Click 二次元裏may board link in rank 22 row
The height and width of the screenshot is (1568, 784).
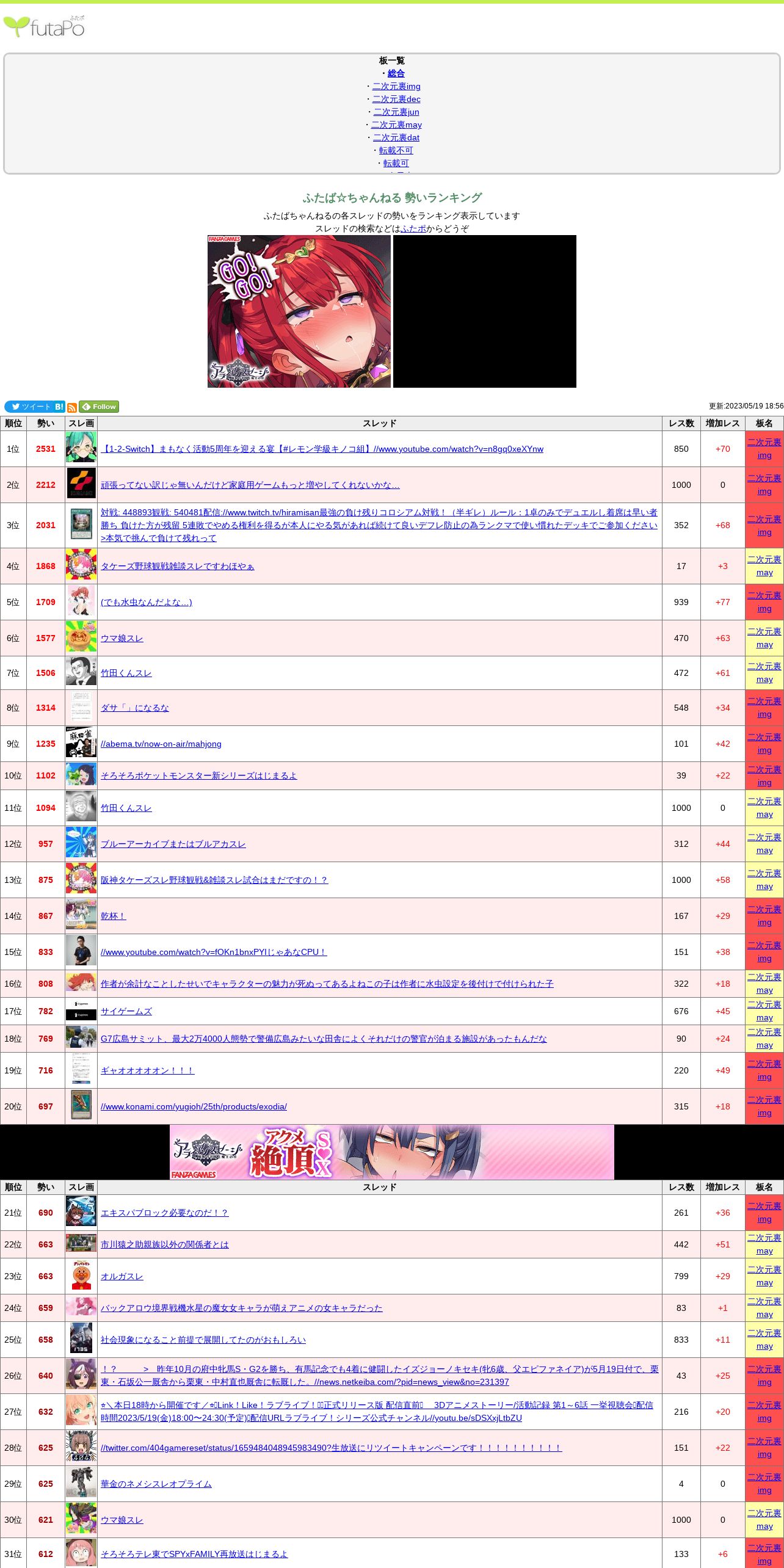point(764,1244)
